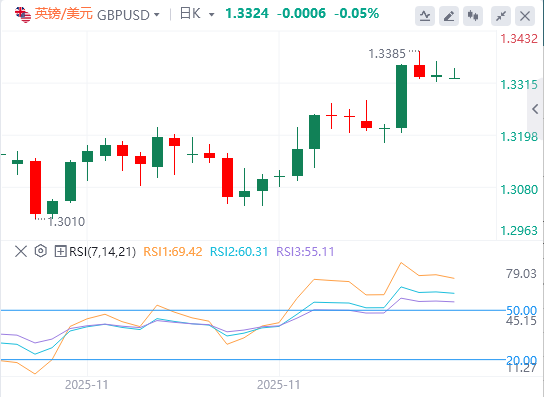Toggle the RSI2 blue line visibility
The height and width of the screenshot is (397, 544).
click(x=239, y=251)
